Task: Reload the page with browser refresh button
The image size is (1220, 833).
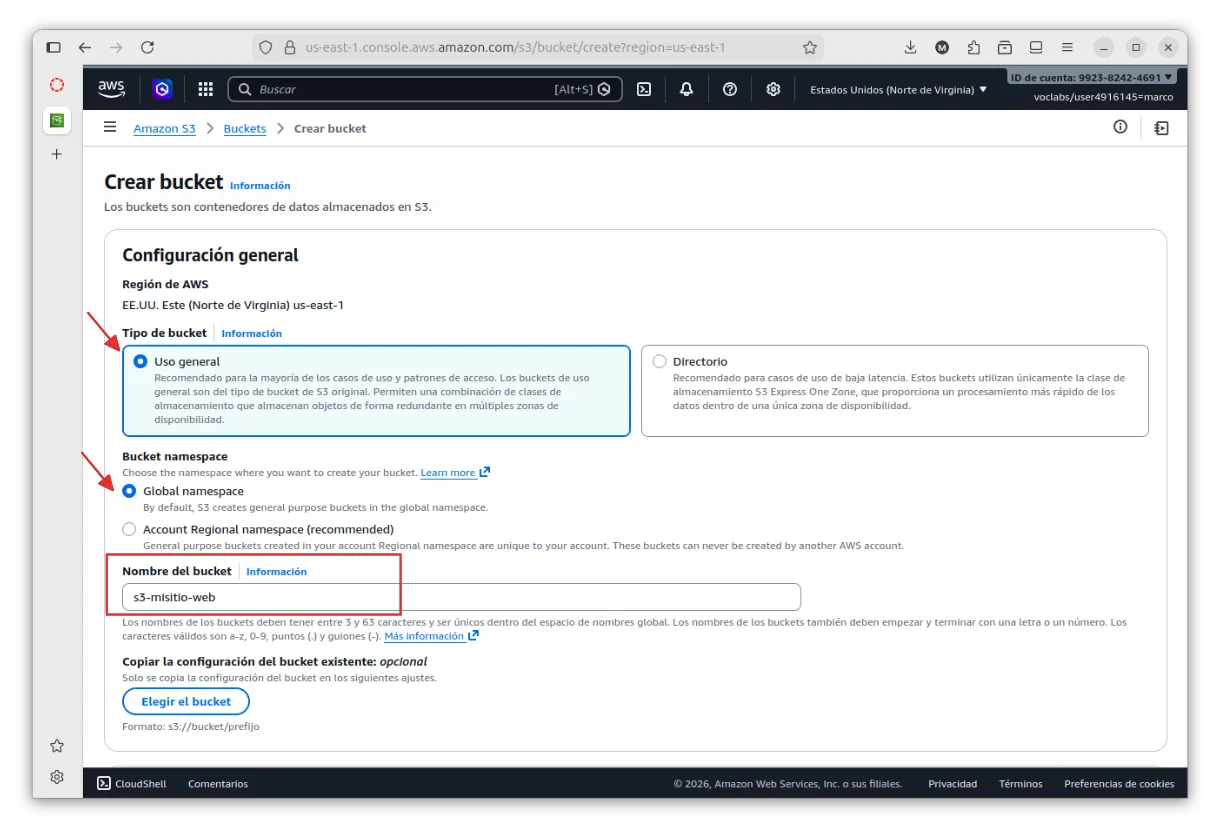Action: (147, 47)
